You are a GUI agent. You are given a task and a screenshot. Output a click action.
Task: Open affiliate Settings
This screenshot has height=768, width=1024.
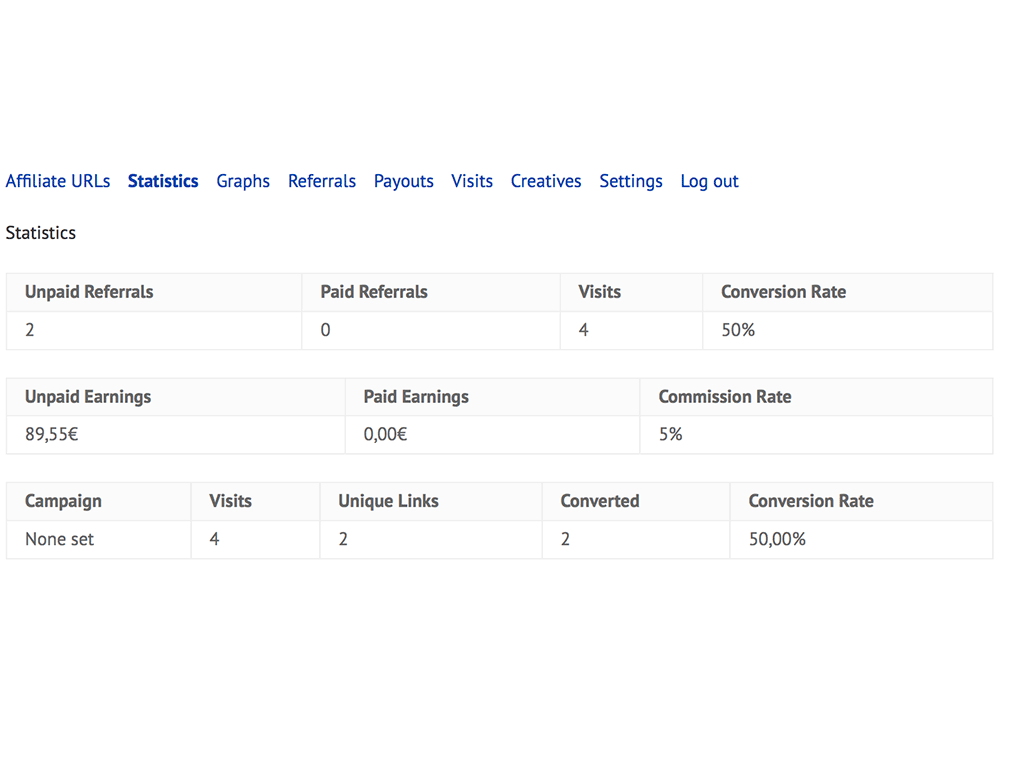pos(631,182)
